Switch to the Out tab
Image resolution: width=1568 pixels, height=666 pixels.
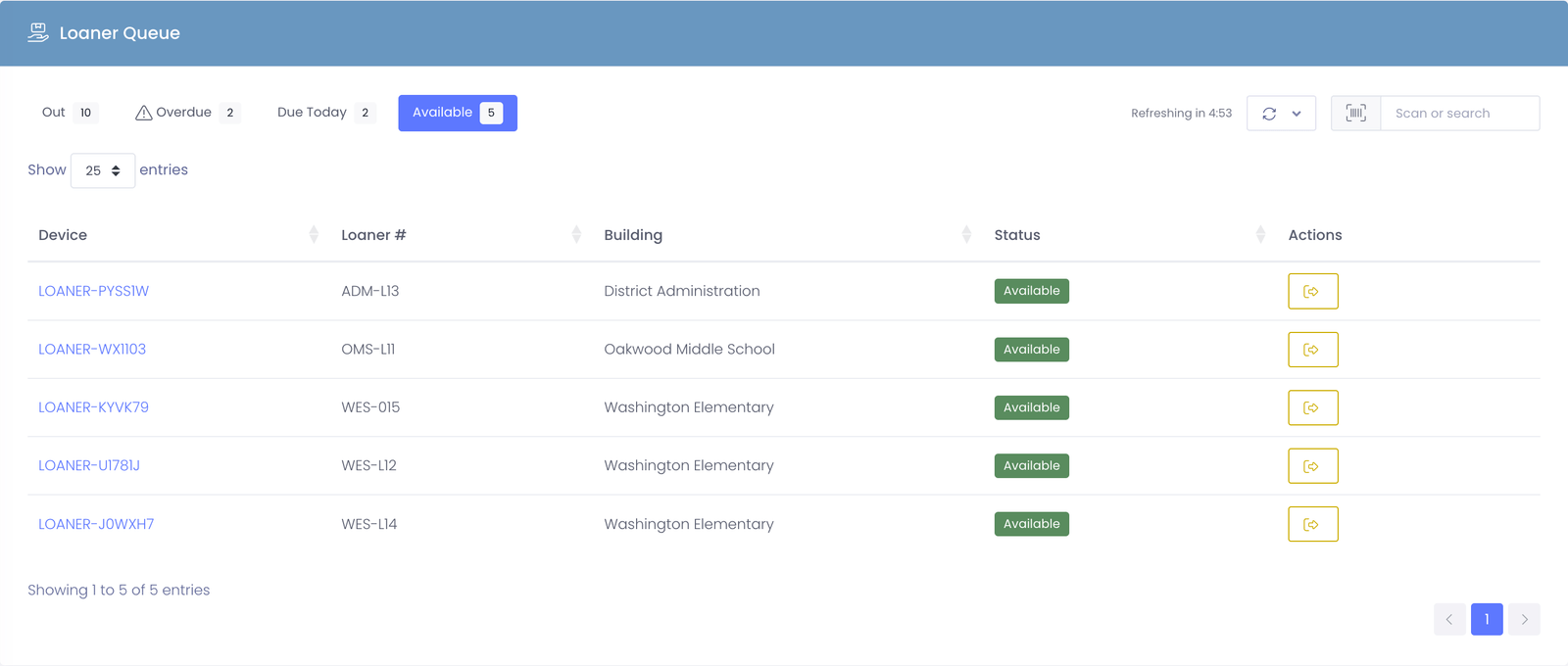(x=70, y=113)
